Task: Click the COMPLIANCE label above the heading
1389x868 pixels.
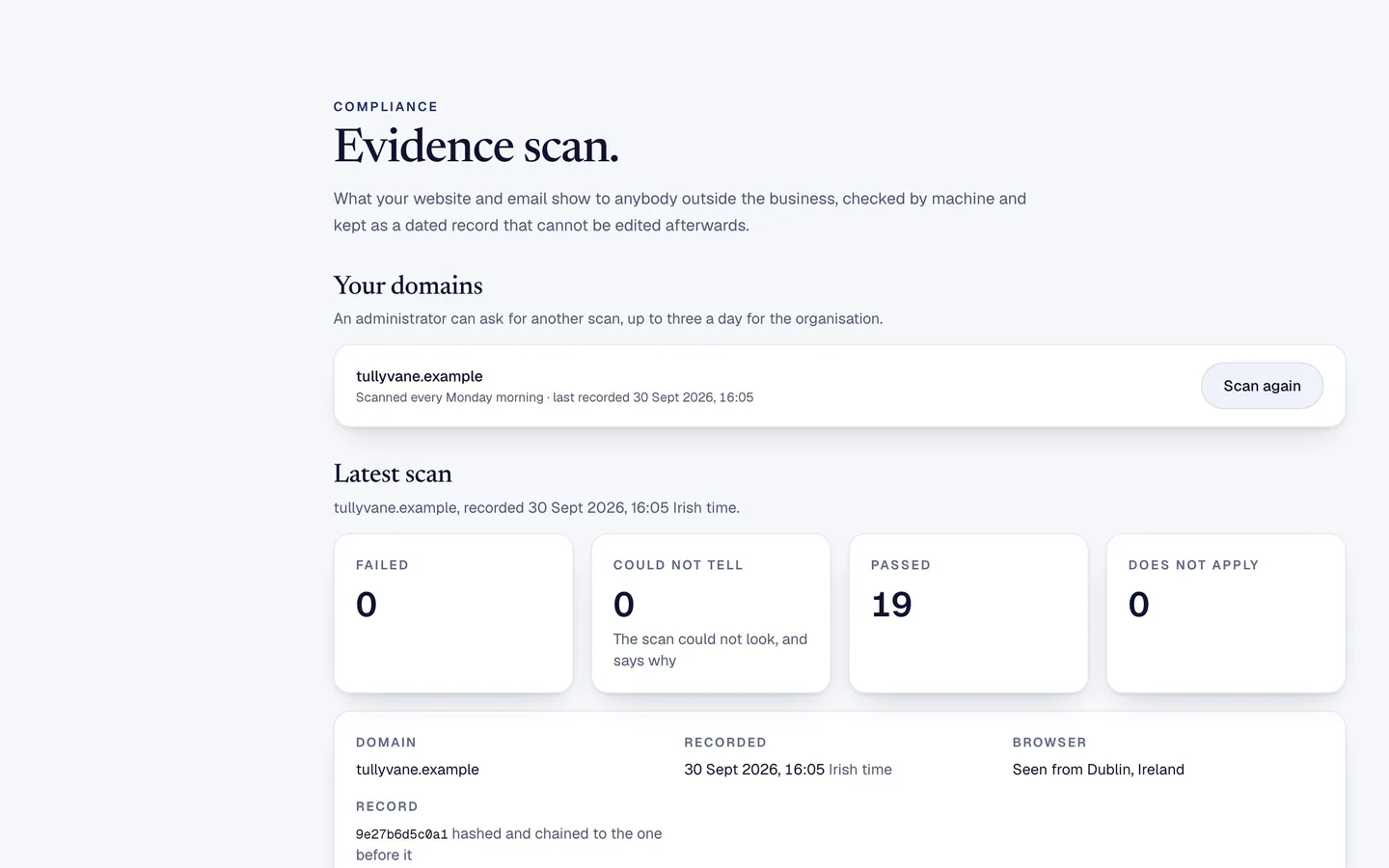Action: (x=386, y=107)
